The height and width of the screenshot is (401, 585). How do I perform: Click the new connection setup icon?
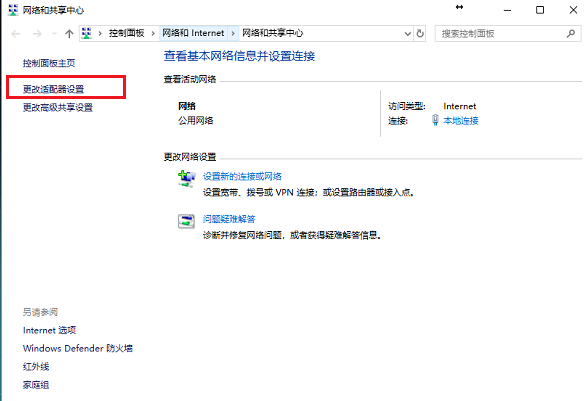(187, 179)
